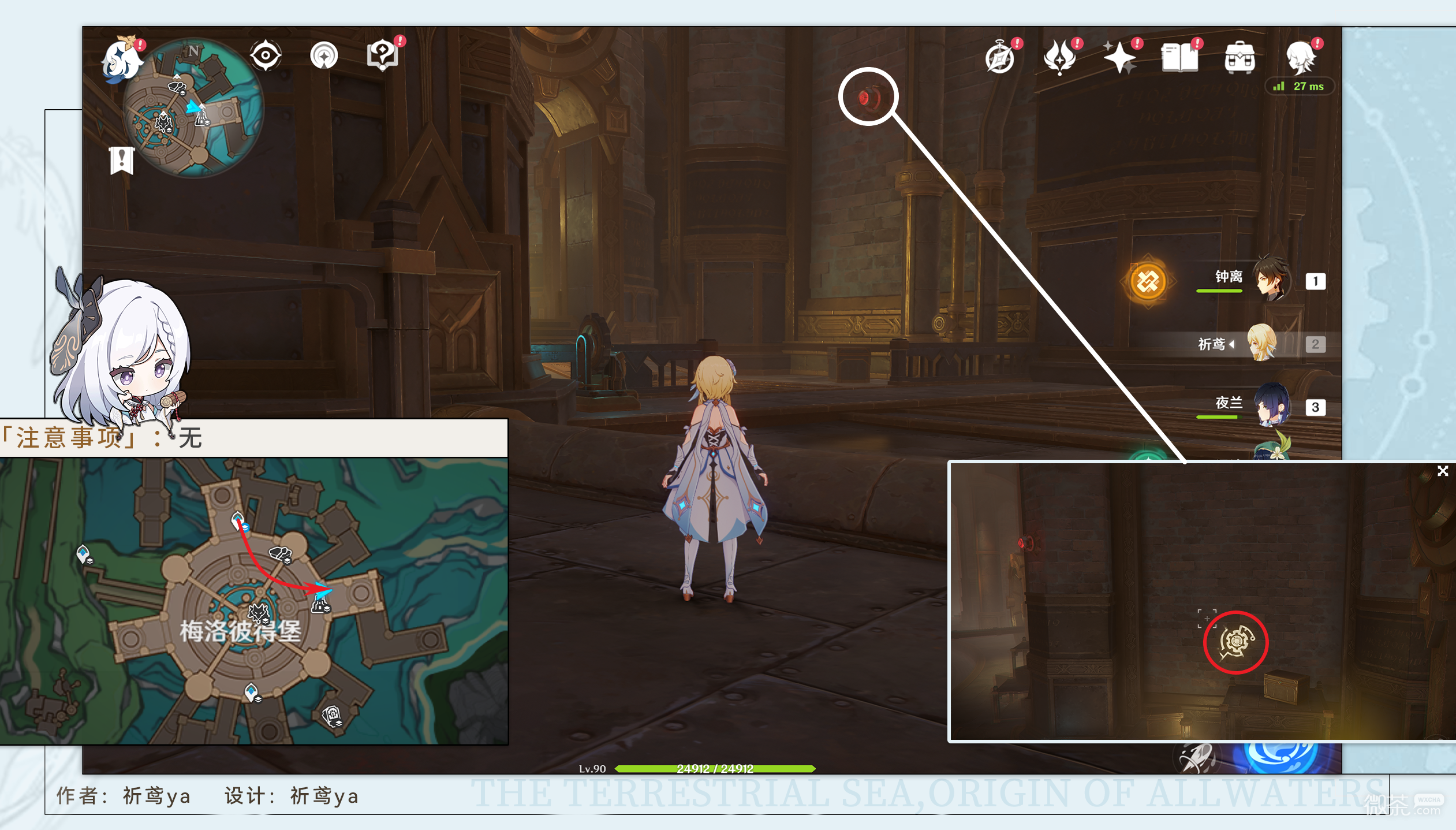Image resolution: width=1456 pixels, height=830 pixels.
Task: Click the green HP bar
Action: point(715,768)
